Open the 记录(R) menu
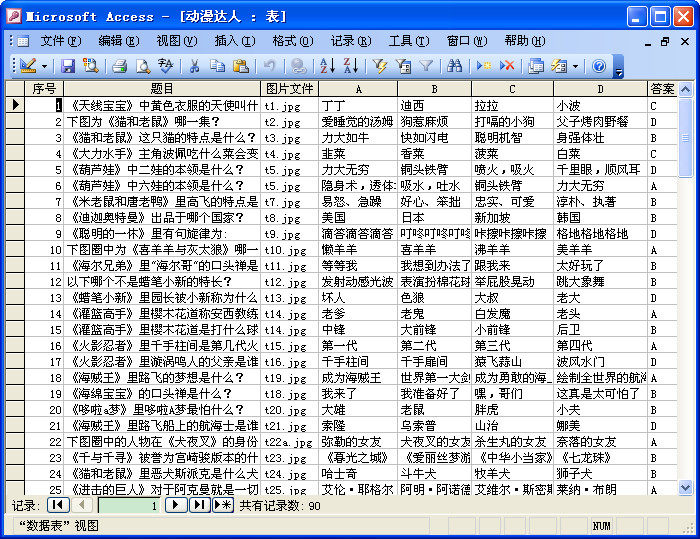 point(351,41)
